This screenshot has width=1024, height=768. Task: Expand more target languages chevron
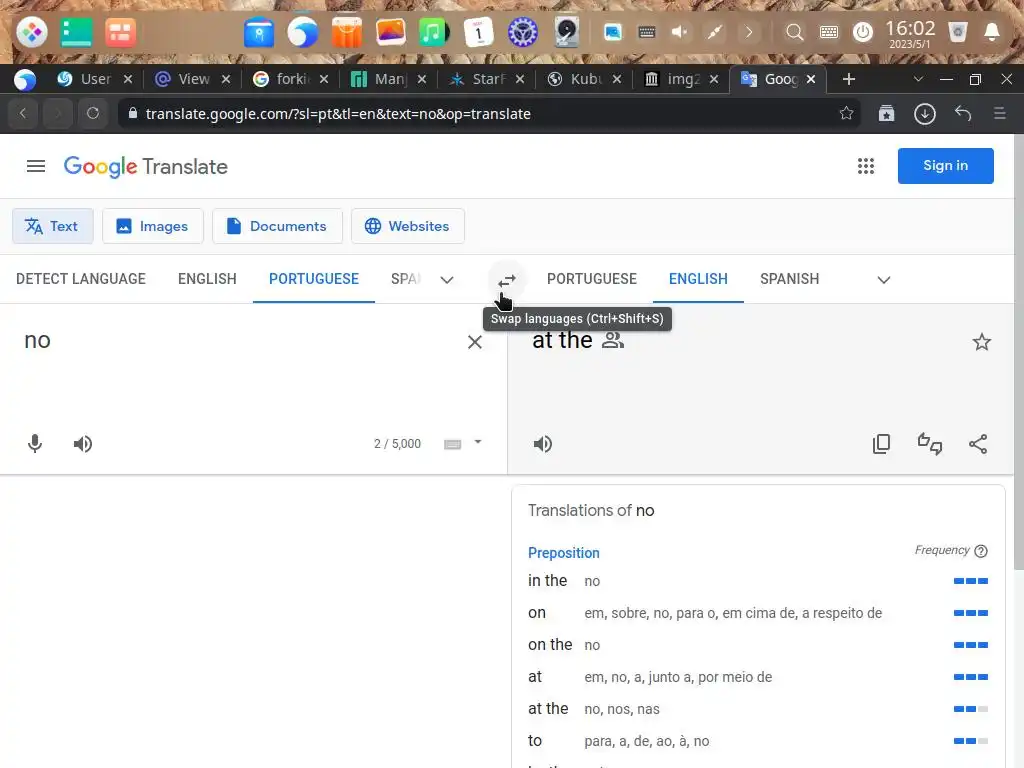pyautogui.click(x=884, y=280)
